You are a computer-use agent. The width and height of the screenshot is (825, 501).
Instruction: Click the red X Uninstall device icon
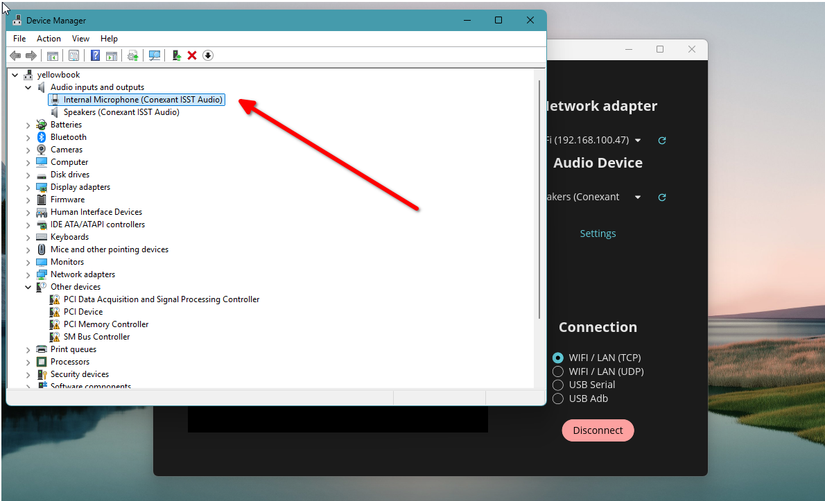point(191,56)
